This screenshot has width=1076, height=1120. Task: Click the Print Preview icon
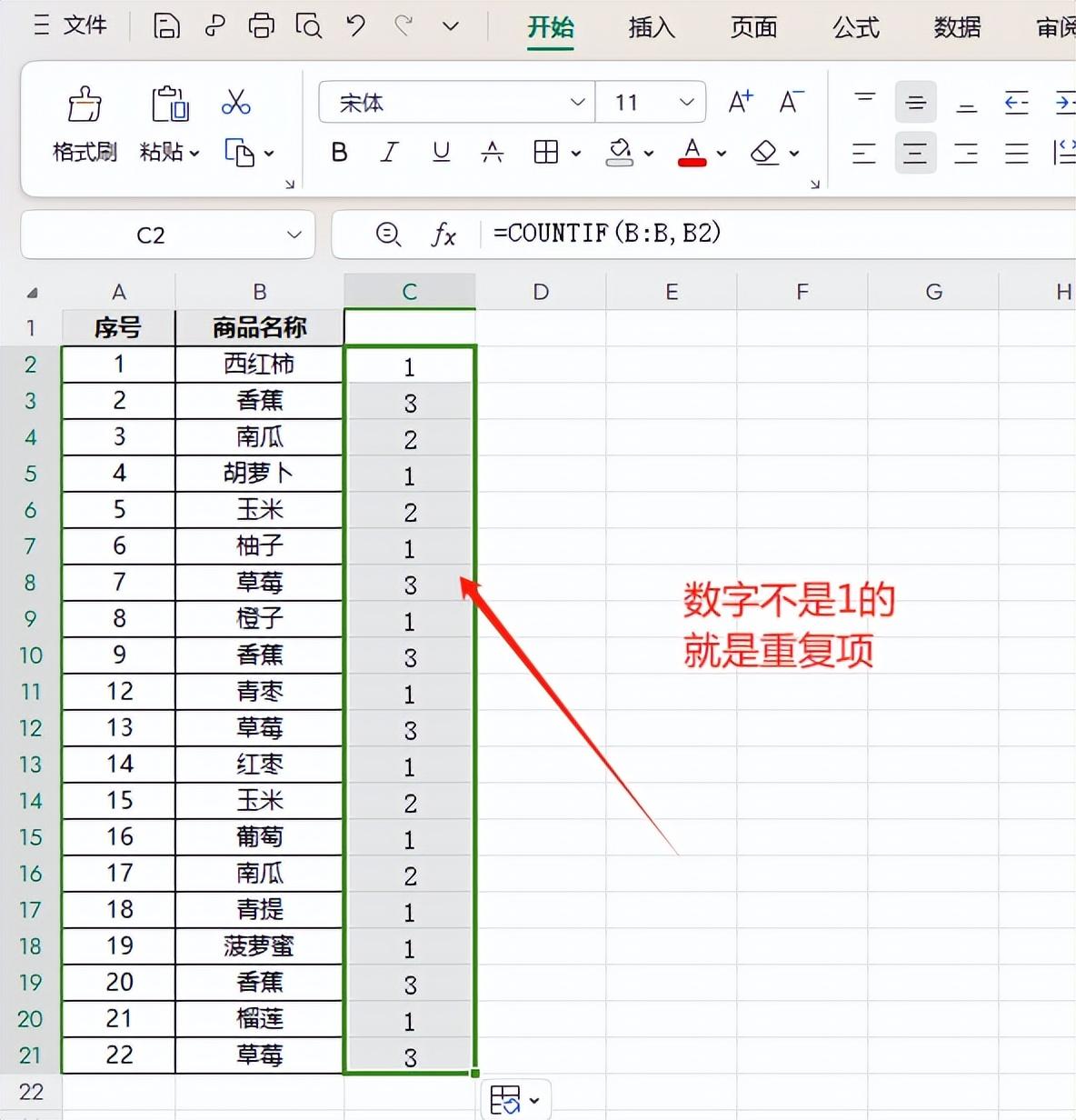click(x=309, y=25)
